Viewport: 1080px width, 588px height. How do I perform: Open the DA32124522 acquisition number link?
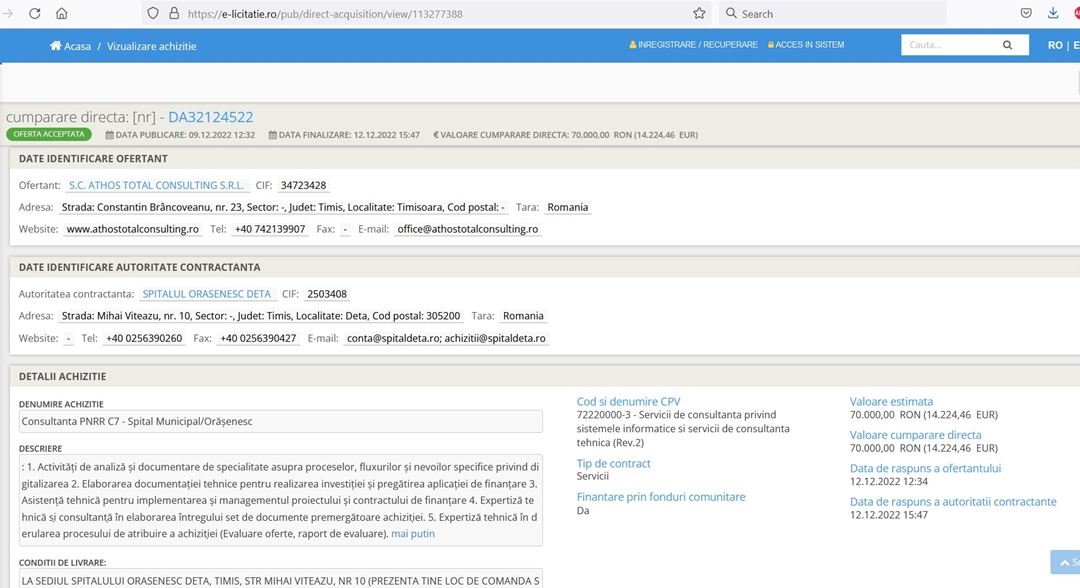[x=210, y=117]
